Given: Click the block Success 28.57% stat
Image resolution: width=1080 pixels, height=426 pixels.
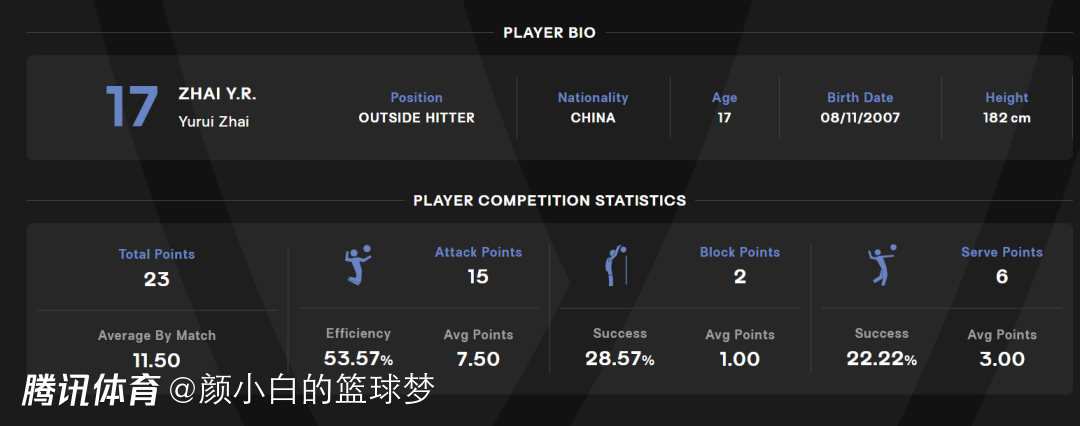Looking at the screenshot, I should point(620,359).
